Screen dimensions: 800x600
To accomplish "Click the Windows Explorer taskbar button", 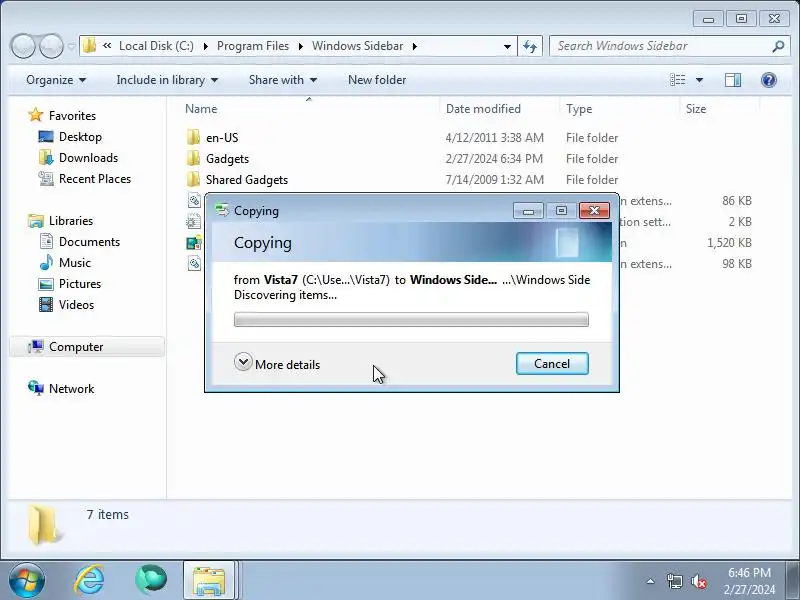I will 209,581.
